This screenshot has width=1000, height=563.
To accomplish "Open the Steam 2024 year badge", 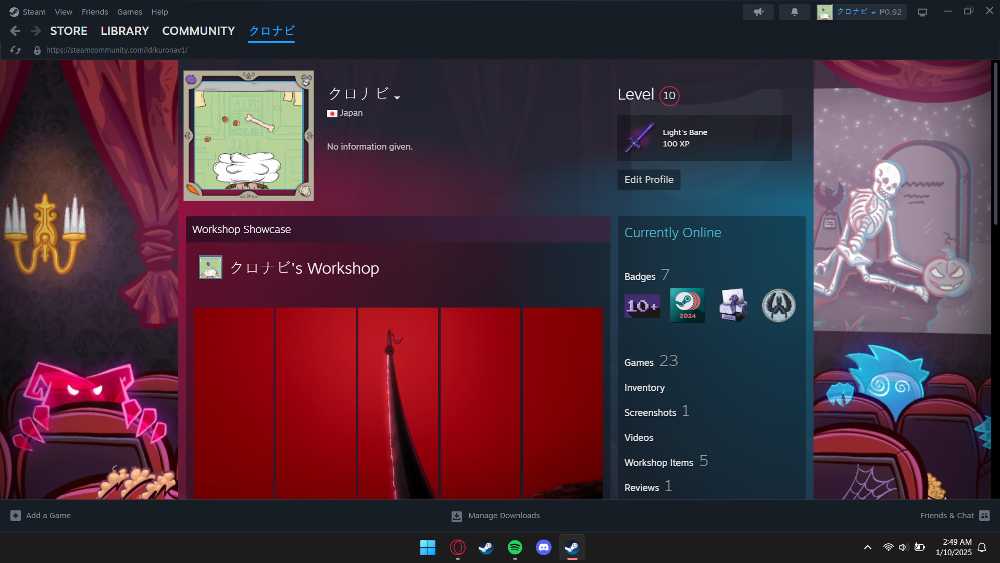I will 687,305.
